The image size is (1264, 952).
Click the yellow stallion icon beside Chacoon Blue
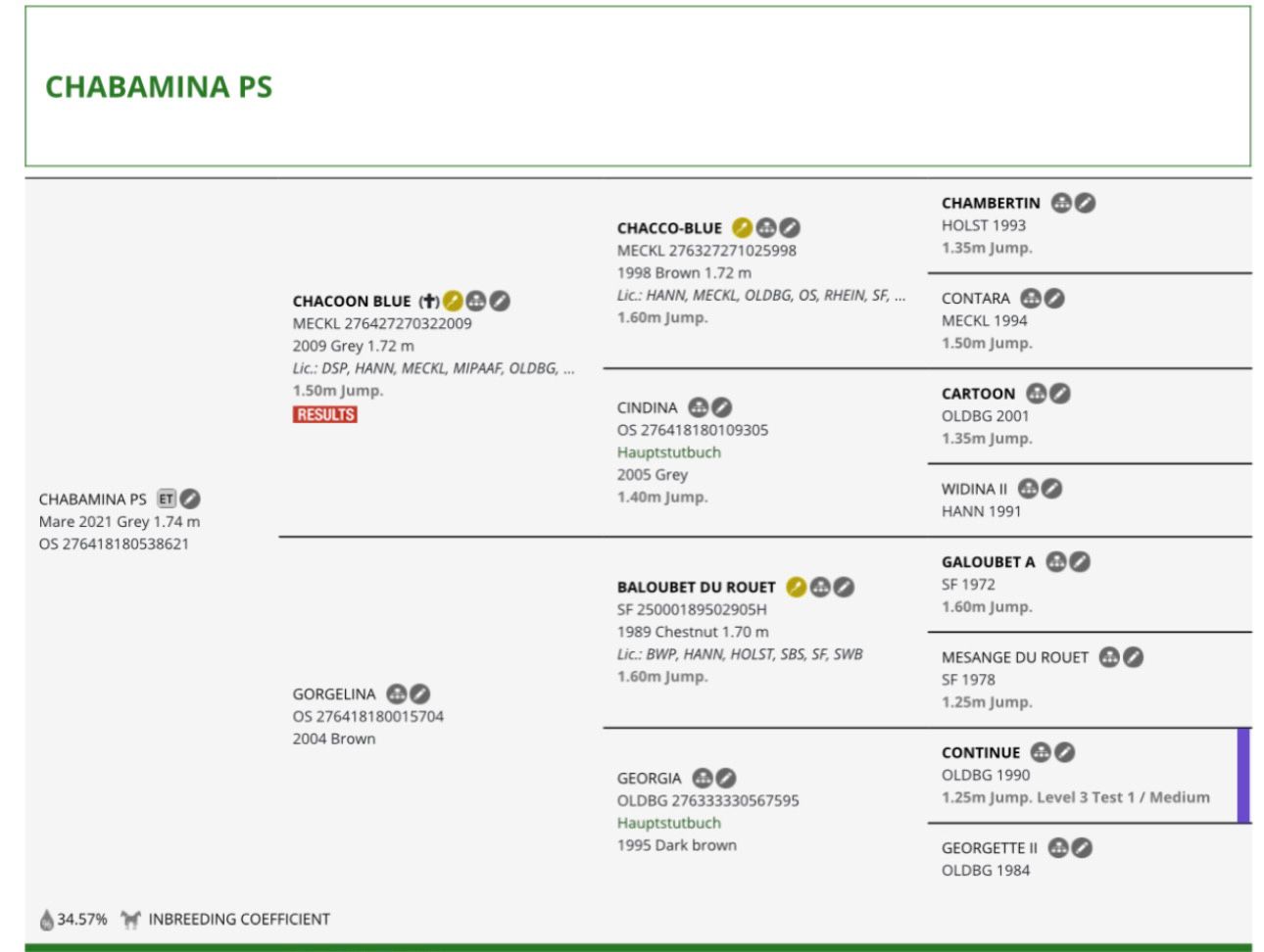pos(453,301)
